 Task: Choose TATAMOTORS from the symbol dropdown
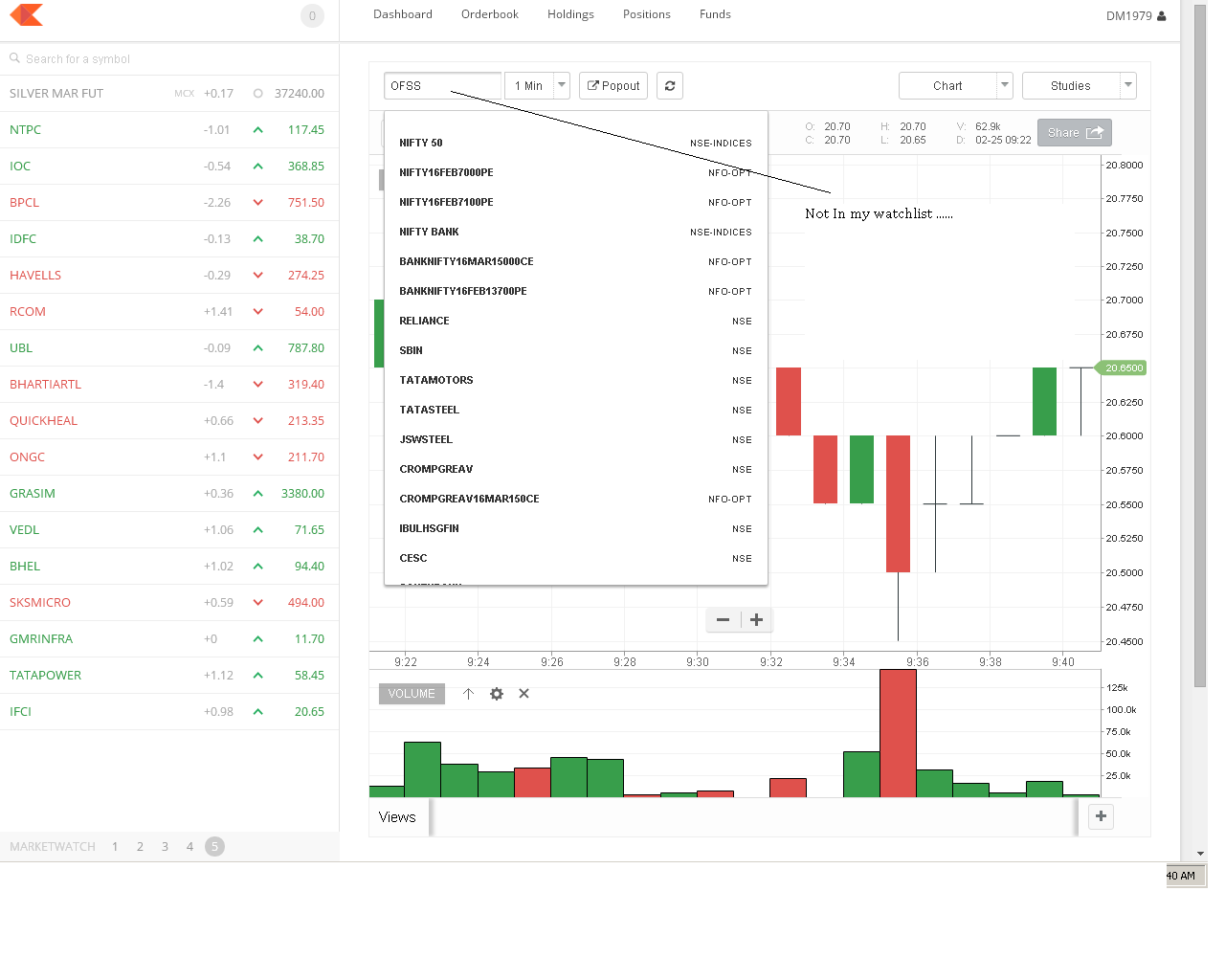click(575, 381)
